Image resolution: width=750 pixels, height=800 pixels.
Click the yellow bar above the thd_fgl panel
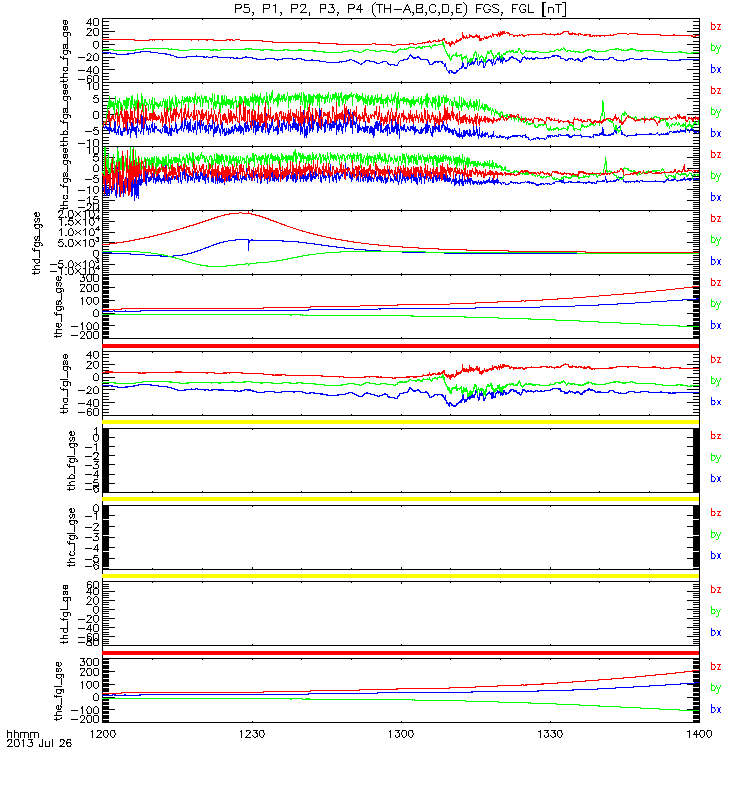401,576
